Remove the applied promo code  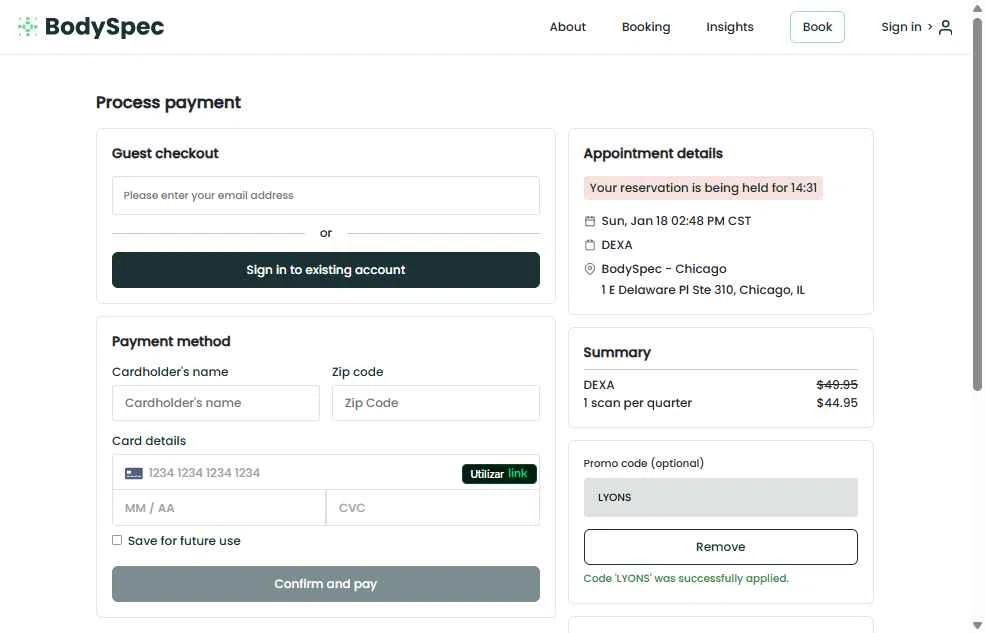point(720,547)
